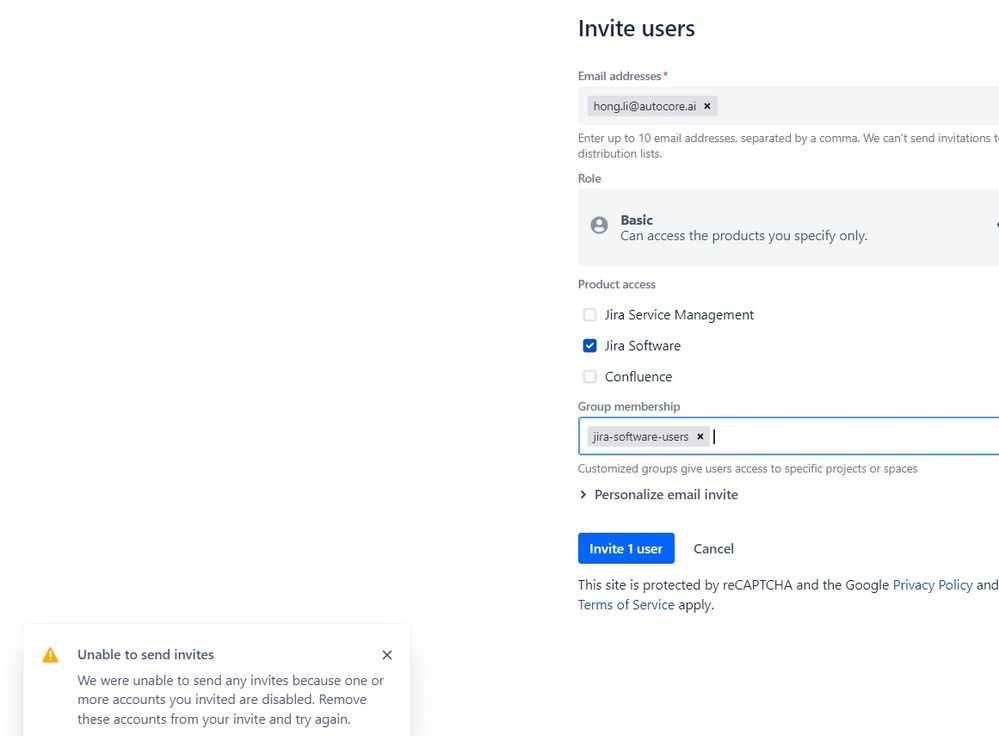Uncheck Jira Software product access
Image resolution: width=999 pixels, height=736 pixels.
pyautogui.click(x=590, y=345)
